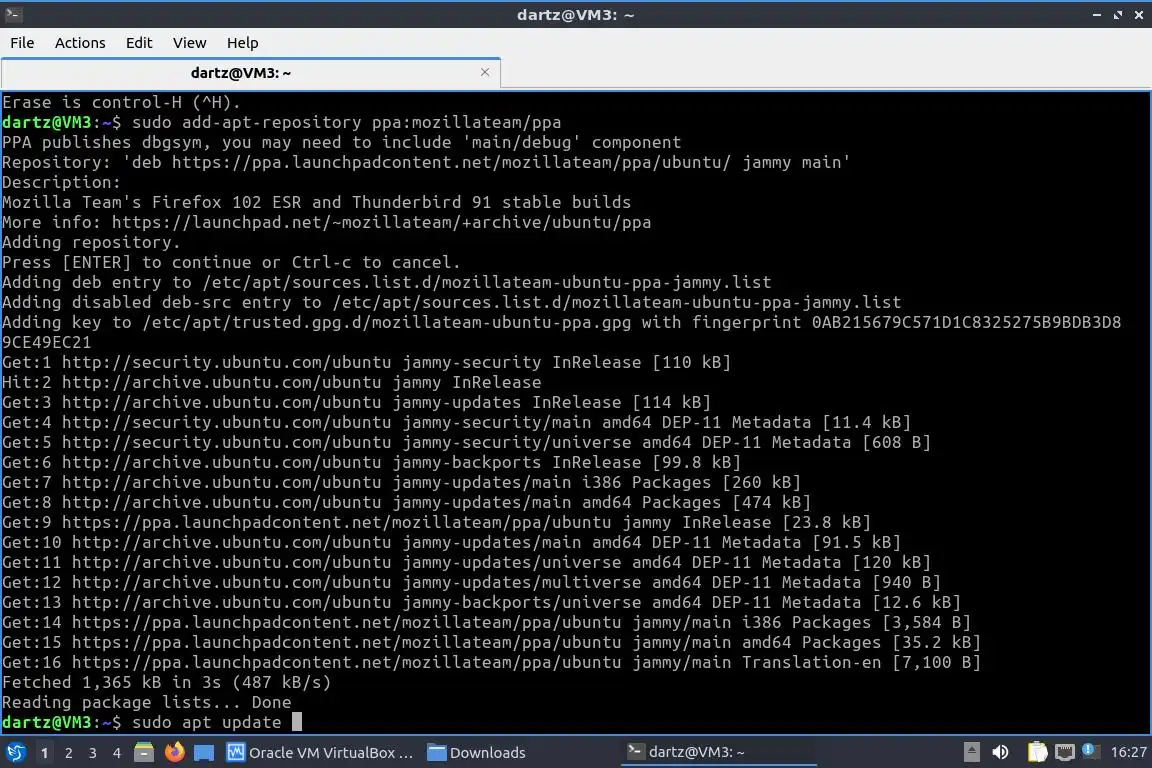Switch to workspace 4 in the pager
1152x768 pixels.
[117, 753]
